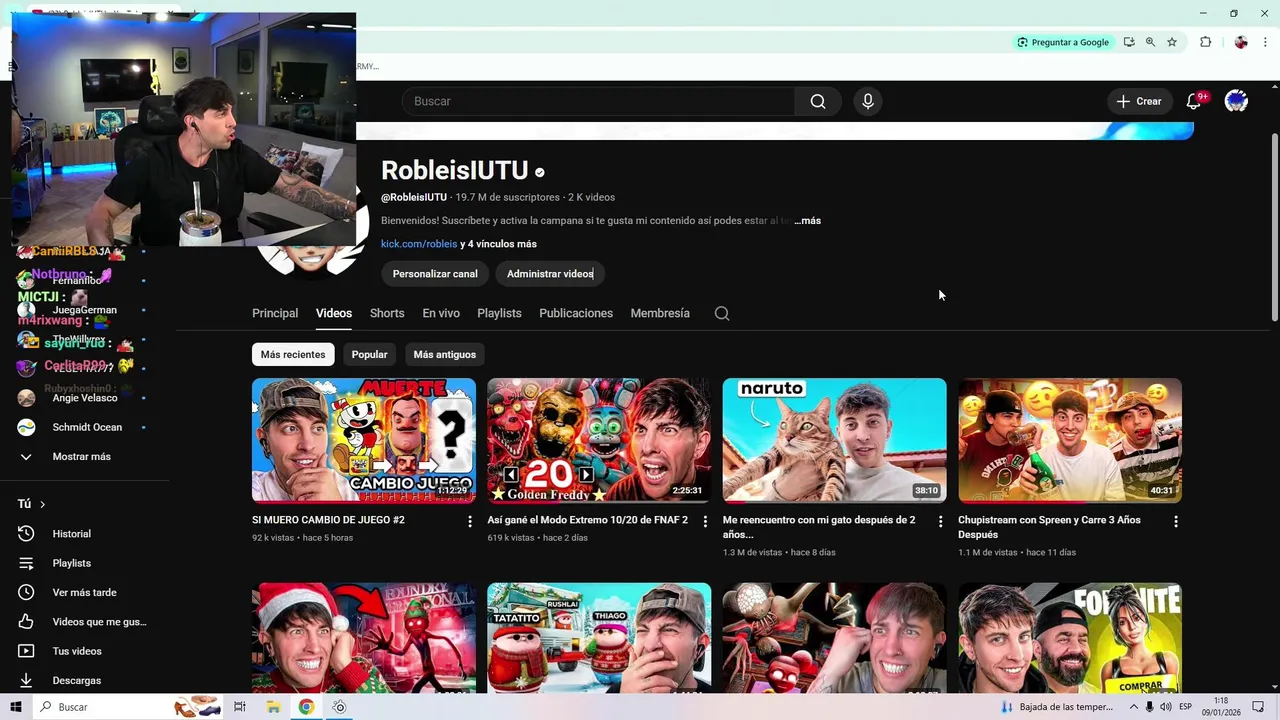This screenshot has width=1280, height=720.
Task: Search within the channel using tab magnifier
Action: click(x=722, y=313)
